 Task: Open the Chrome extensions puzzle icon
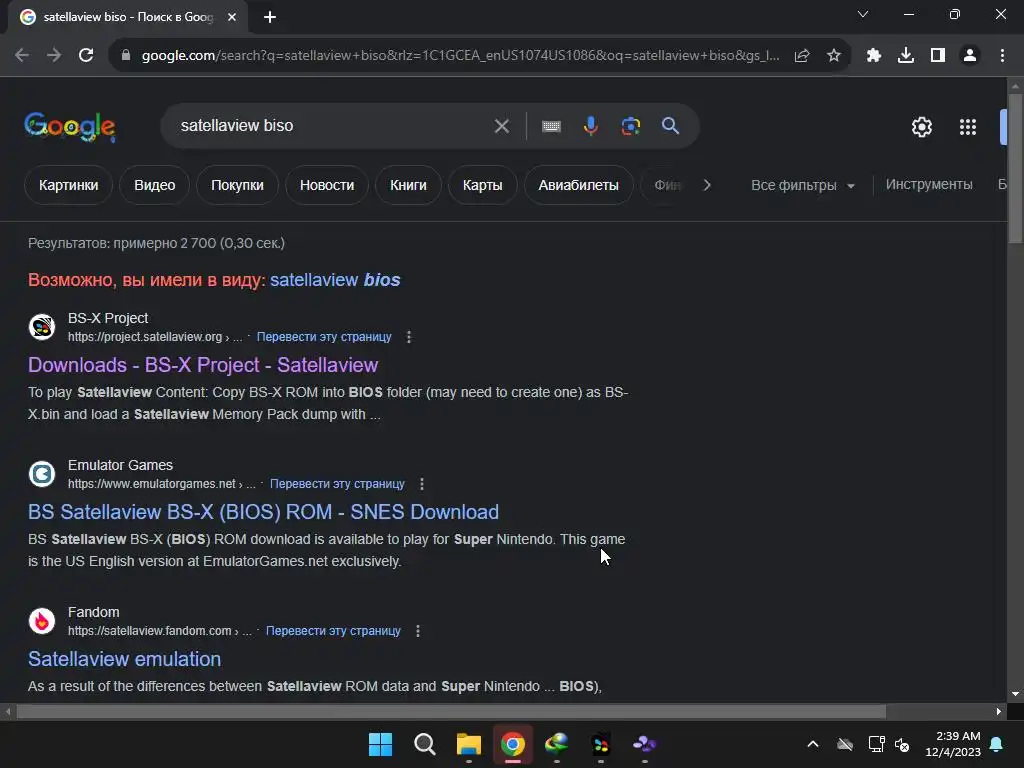874,56
